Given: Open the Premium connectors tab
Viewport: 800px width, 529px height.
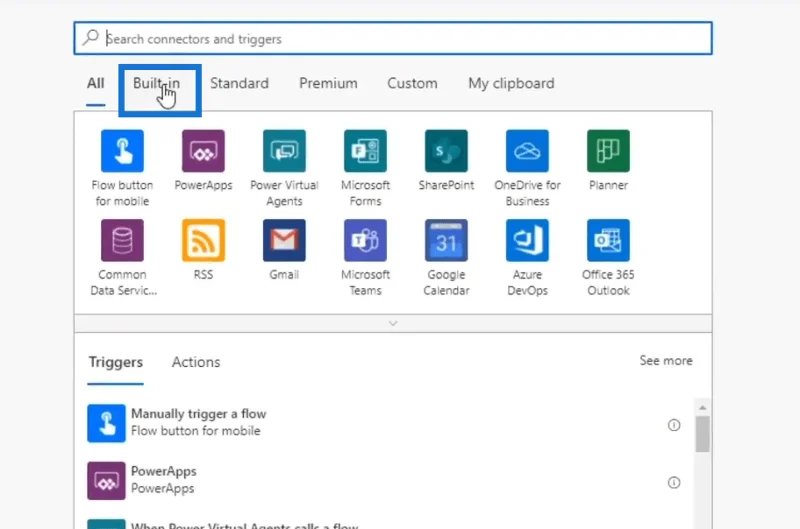Looking at the screenshot, I should 328,83.
